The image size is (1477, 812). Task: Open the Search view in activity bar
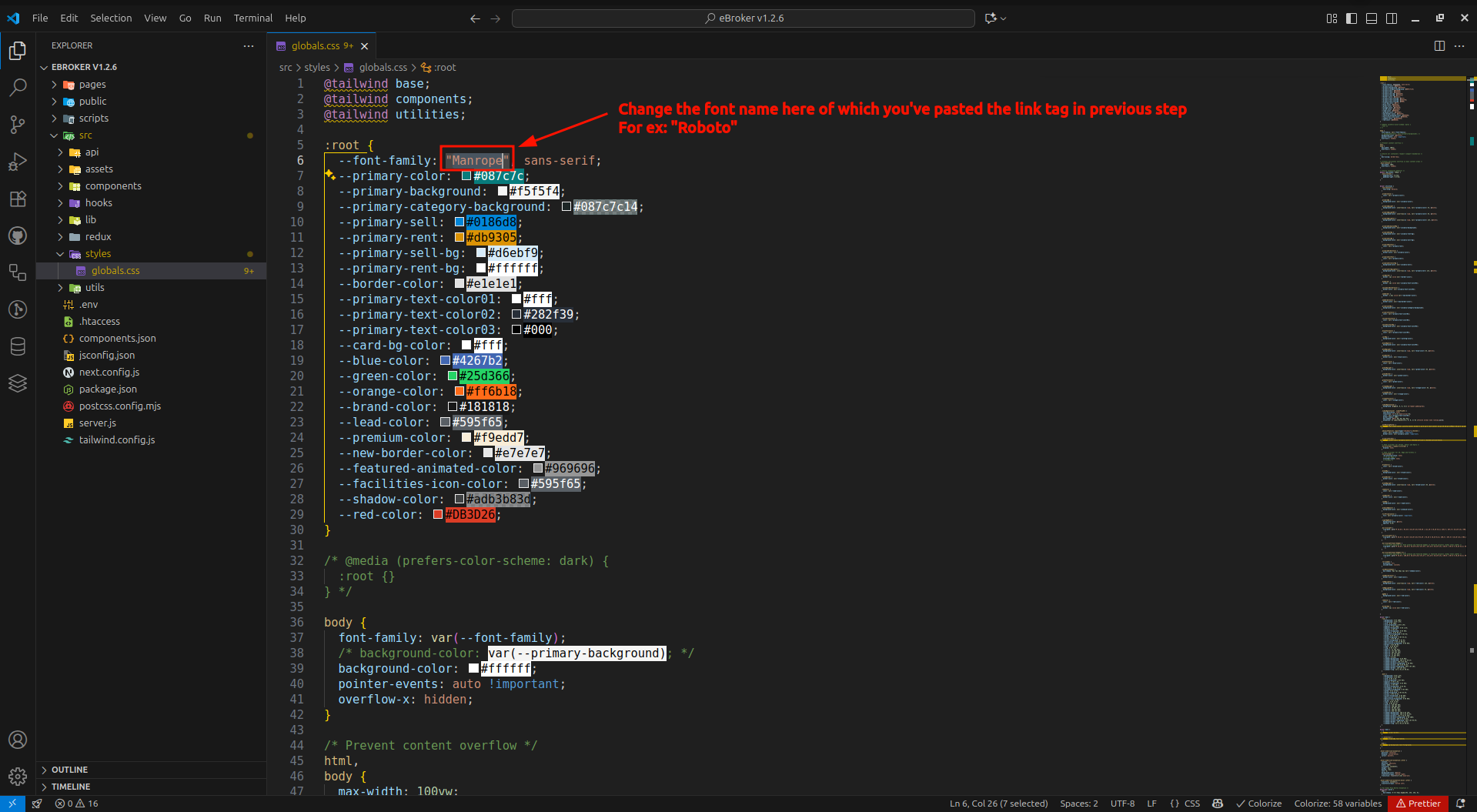[17, 87]
